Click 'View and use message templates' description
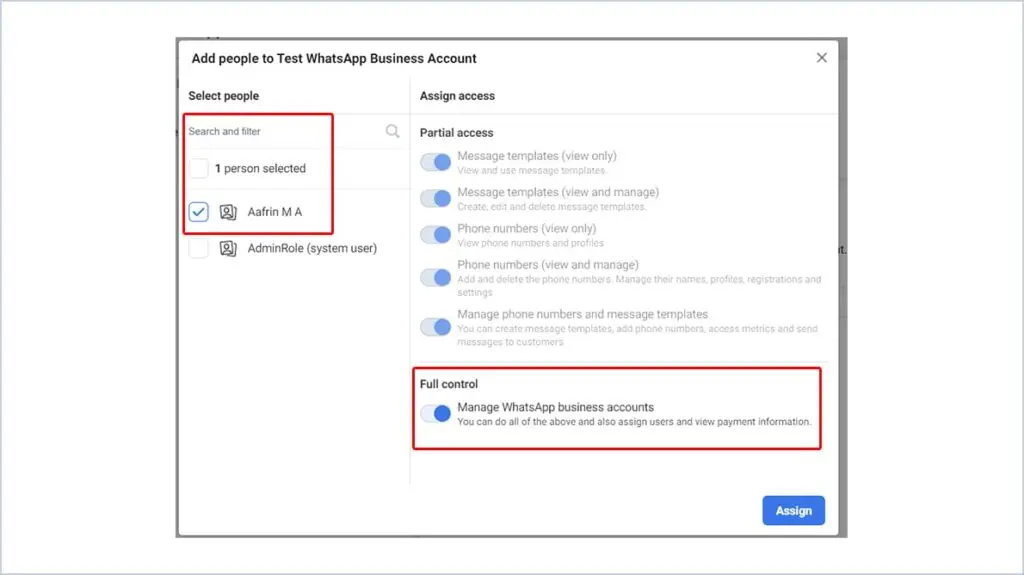Screen dimensions: 1024x575 pos(532,171)
